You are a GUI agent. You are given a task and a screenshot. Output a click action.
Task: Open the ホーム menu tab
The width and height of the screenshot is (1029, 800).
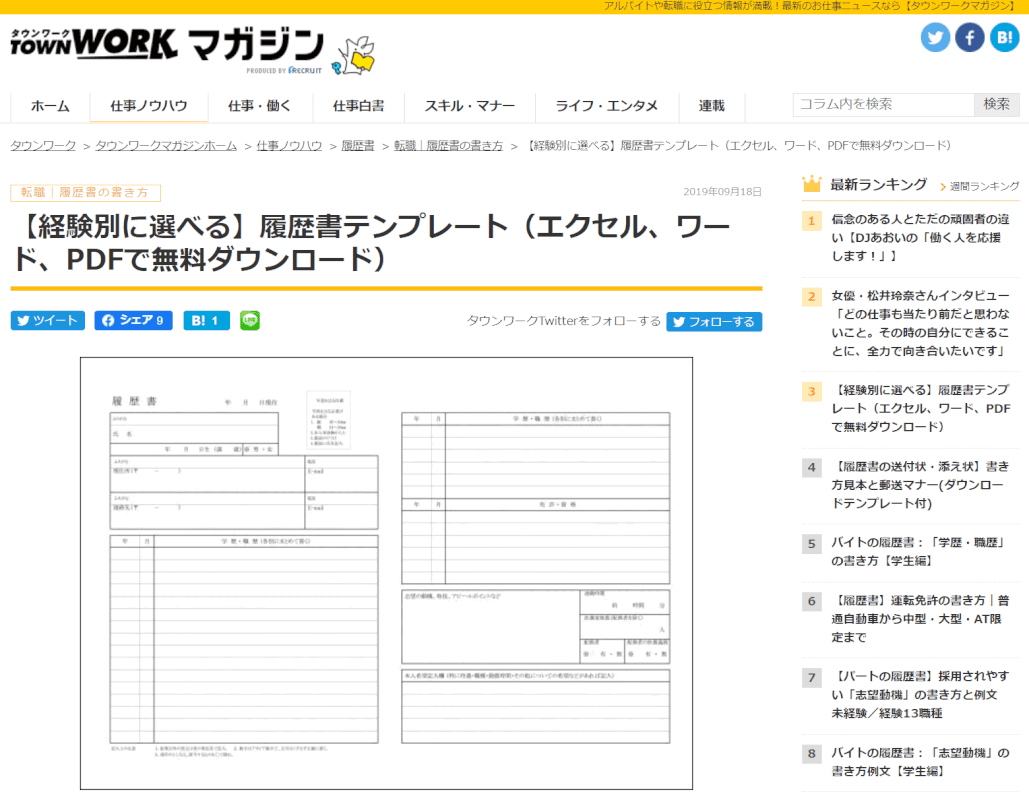(x=50, y=106)
